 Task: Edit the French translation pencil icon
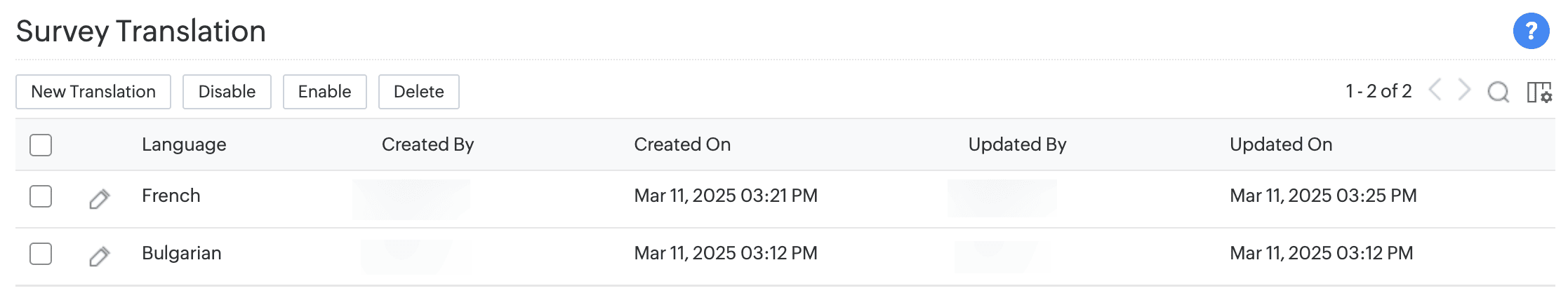pos(100,199)
